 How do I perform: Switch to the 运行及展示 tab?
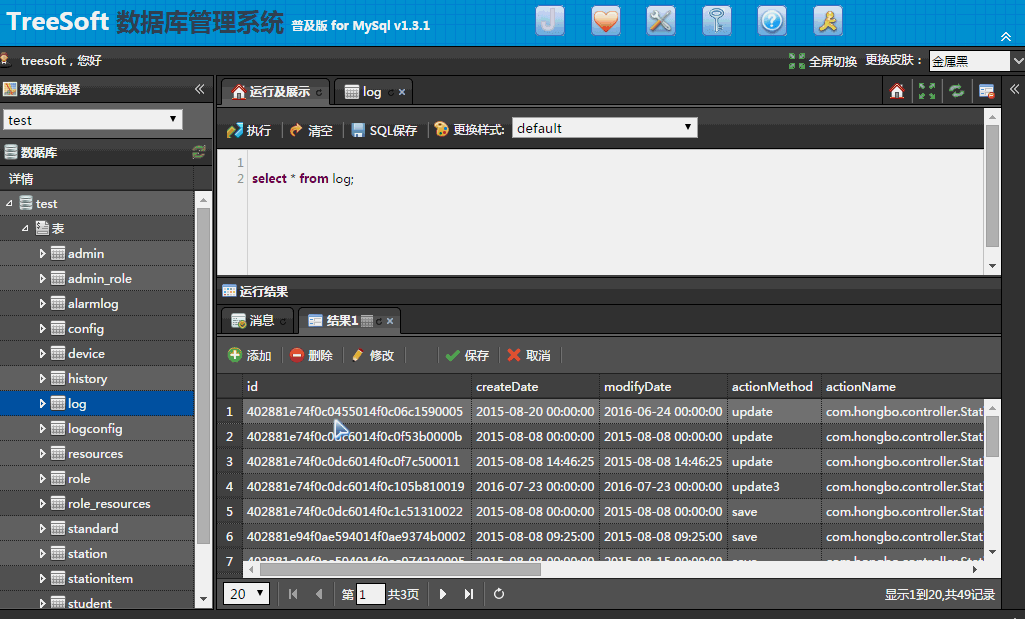(x=275, y=92)
